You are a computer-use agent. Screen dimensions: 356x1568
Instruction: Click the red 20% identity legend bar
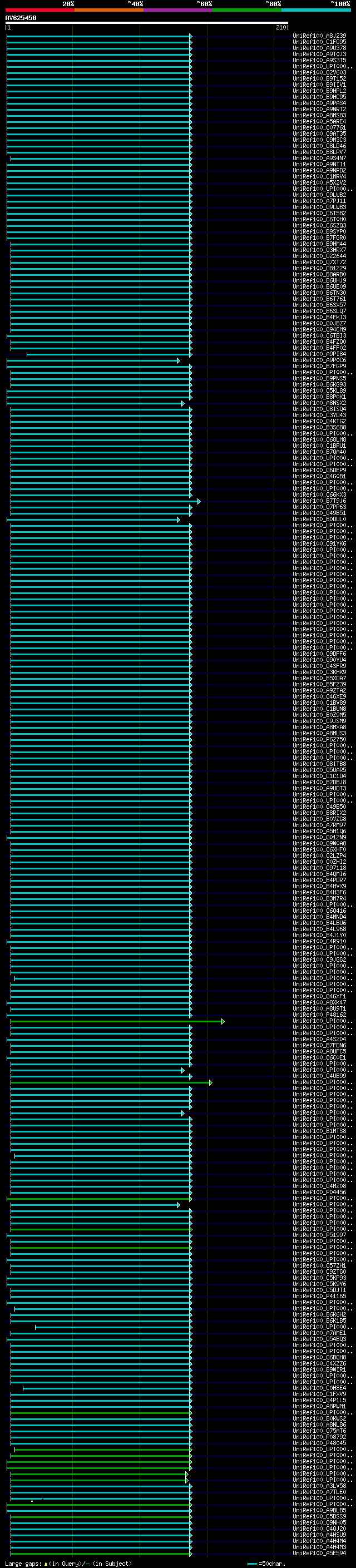coord(39,10)
